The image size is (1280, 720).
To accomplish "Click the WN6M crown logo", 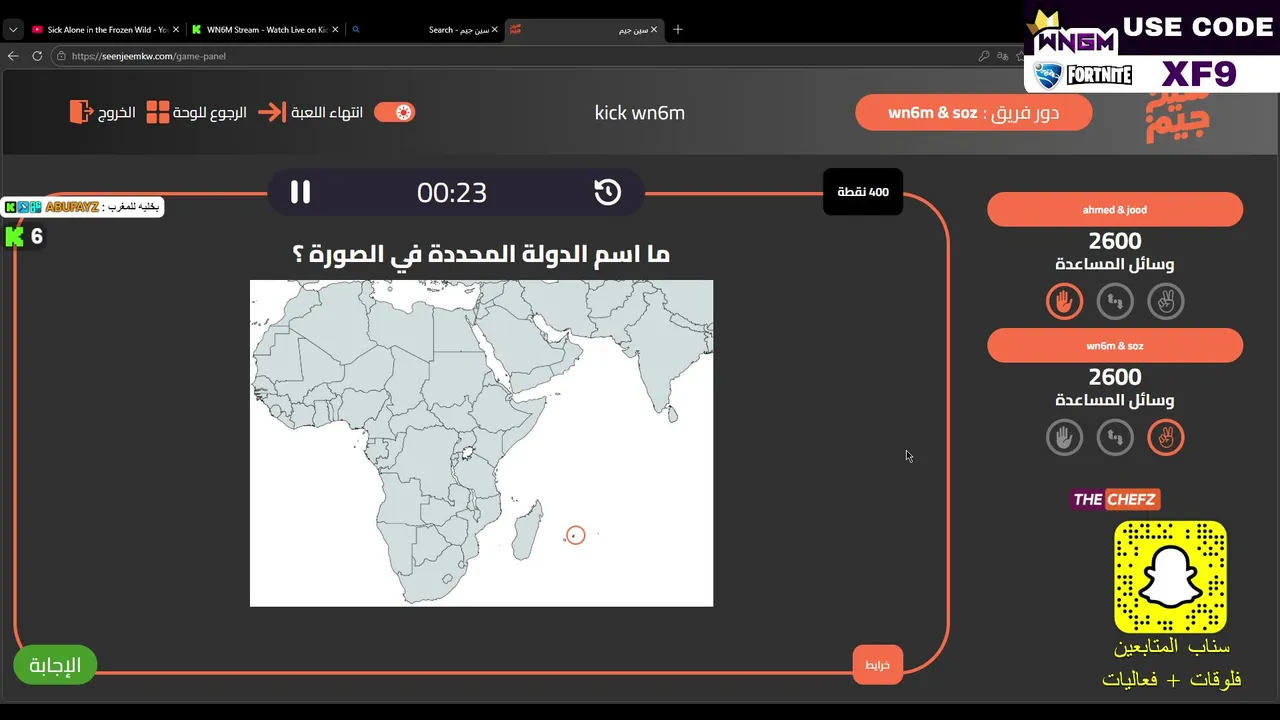I will tap(1075, 35).
